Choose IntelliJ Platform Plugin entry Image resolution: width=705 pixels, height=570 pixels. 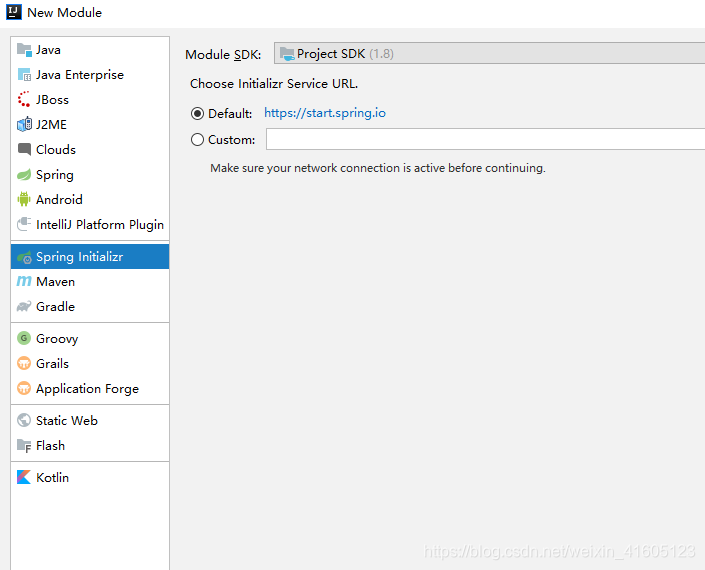point(90,224)
